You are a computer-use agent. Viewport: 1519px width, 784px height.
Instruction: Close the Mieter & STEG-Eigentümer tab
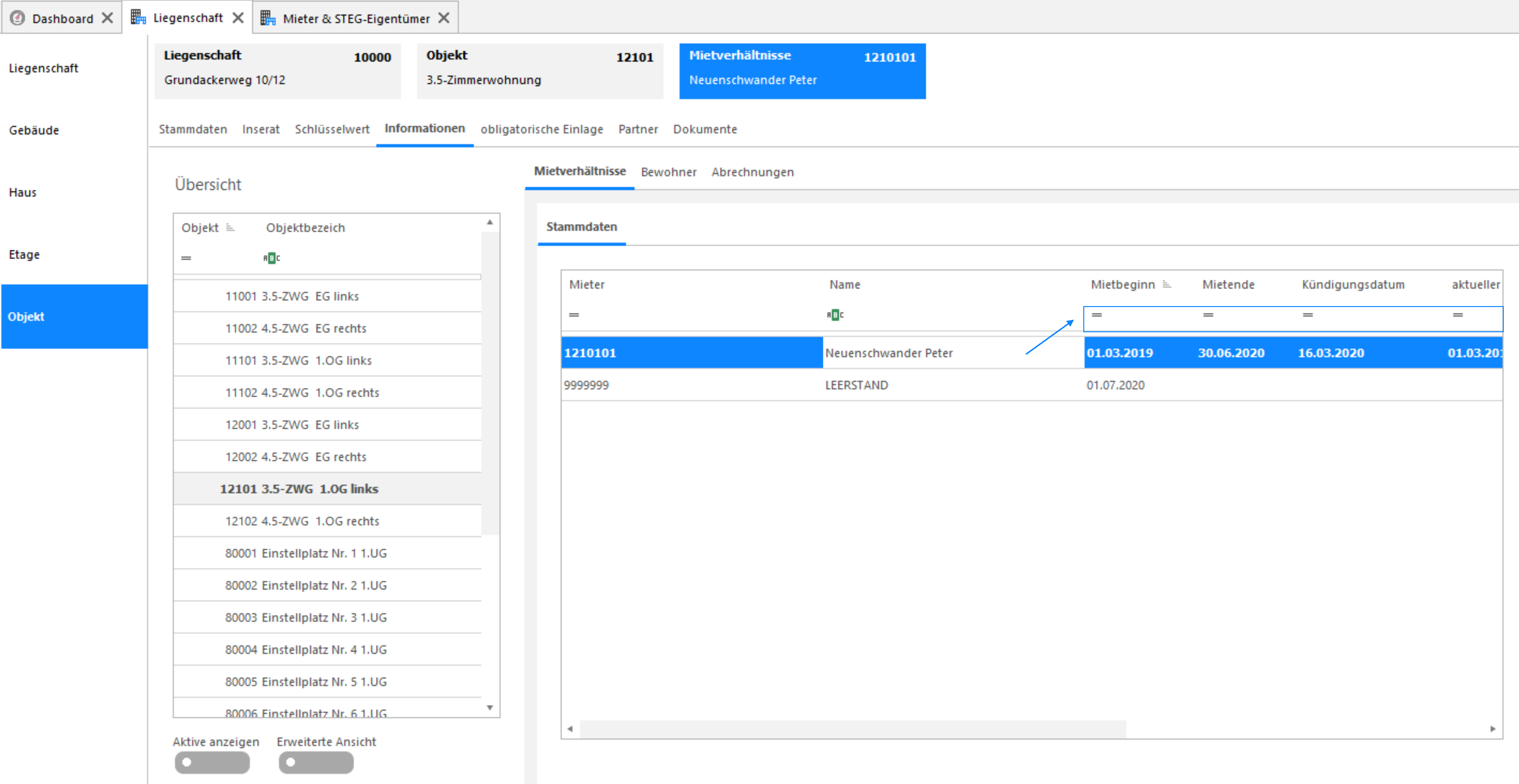pos(444,18)
